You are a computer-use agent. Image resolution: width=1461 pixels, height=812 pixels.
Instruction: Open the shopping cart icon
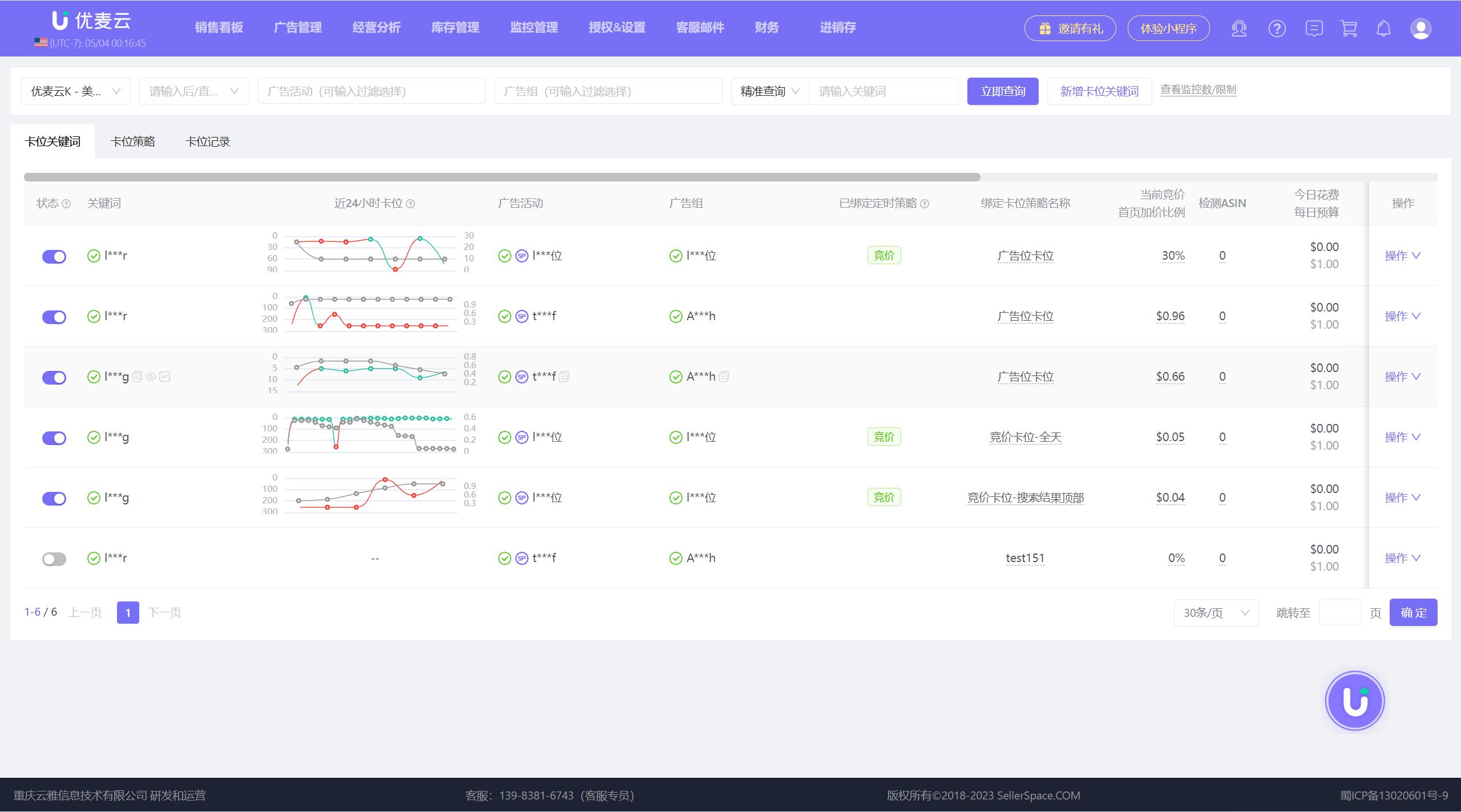pos(1349,29)
